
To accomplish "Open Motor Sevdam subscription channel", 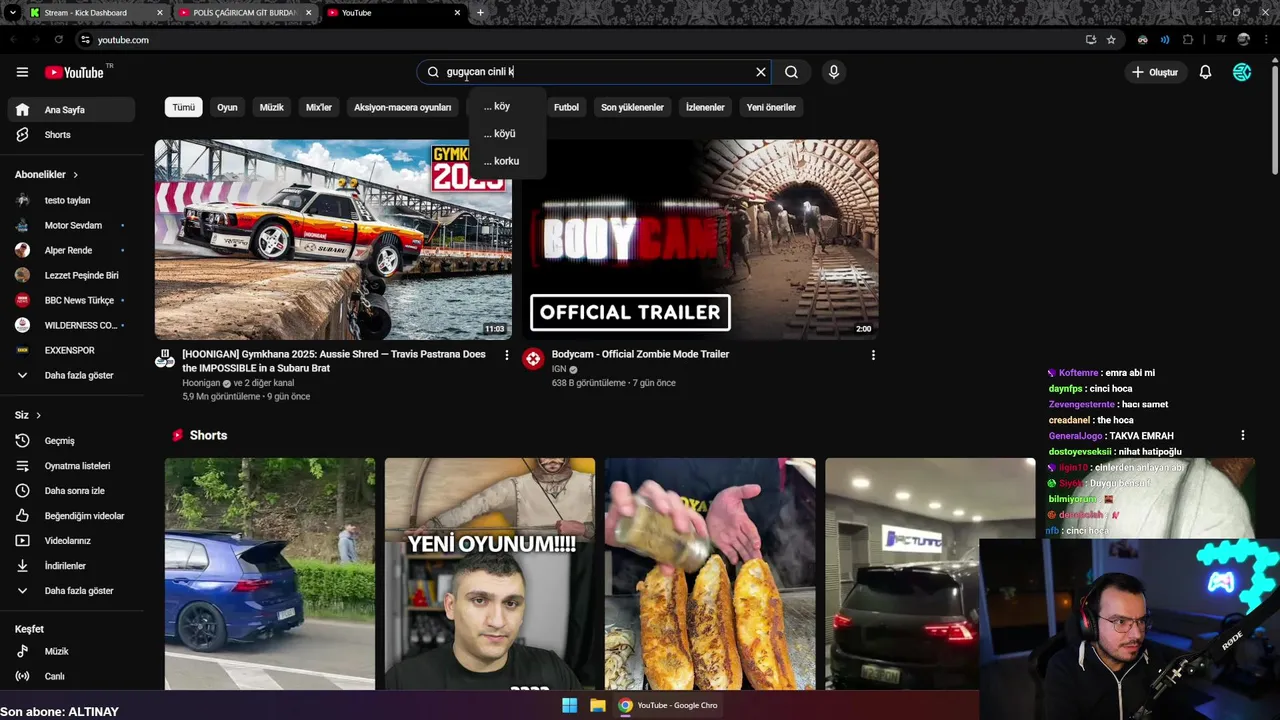I will pos(70,225).
